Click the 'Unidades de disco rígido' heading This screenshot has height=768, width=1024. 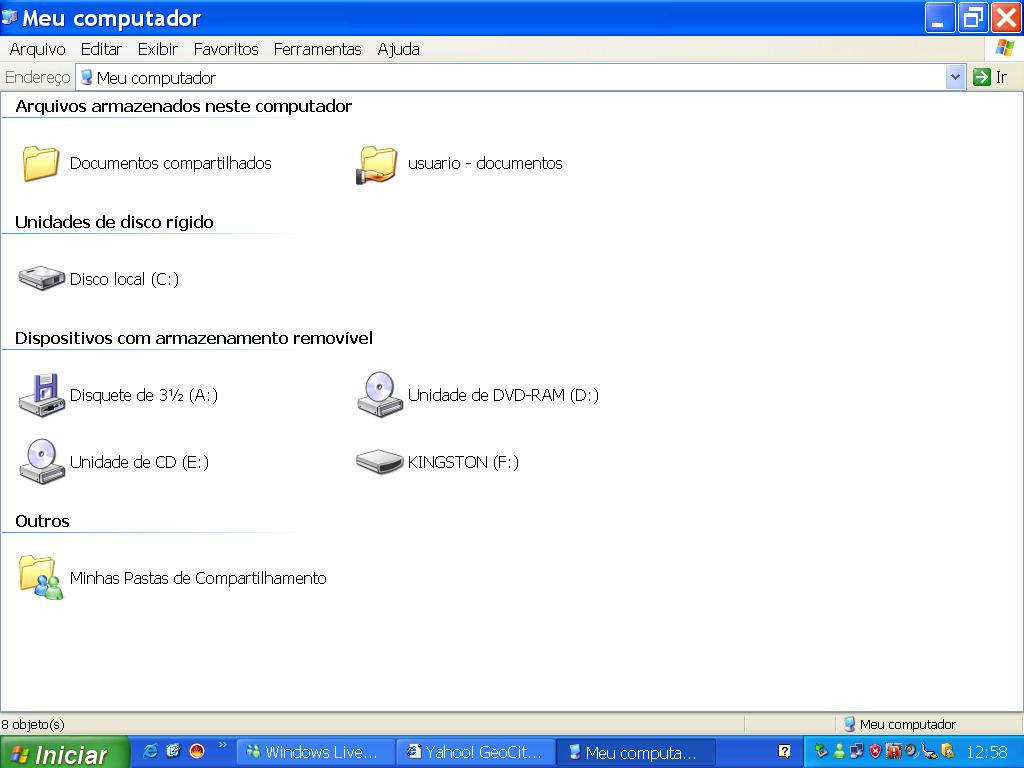click(x=114, y=222)
